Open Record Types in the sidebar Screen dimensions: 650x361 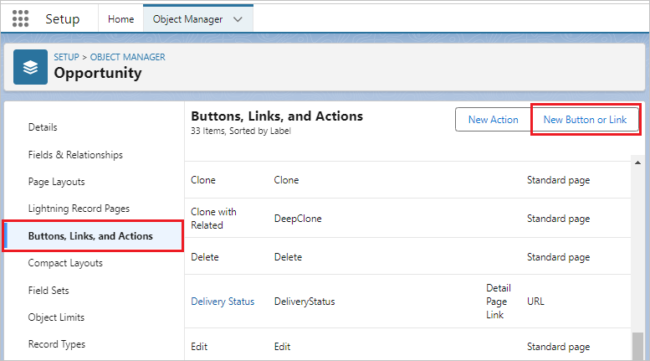pos(57,344)
